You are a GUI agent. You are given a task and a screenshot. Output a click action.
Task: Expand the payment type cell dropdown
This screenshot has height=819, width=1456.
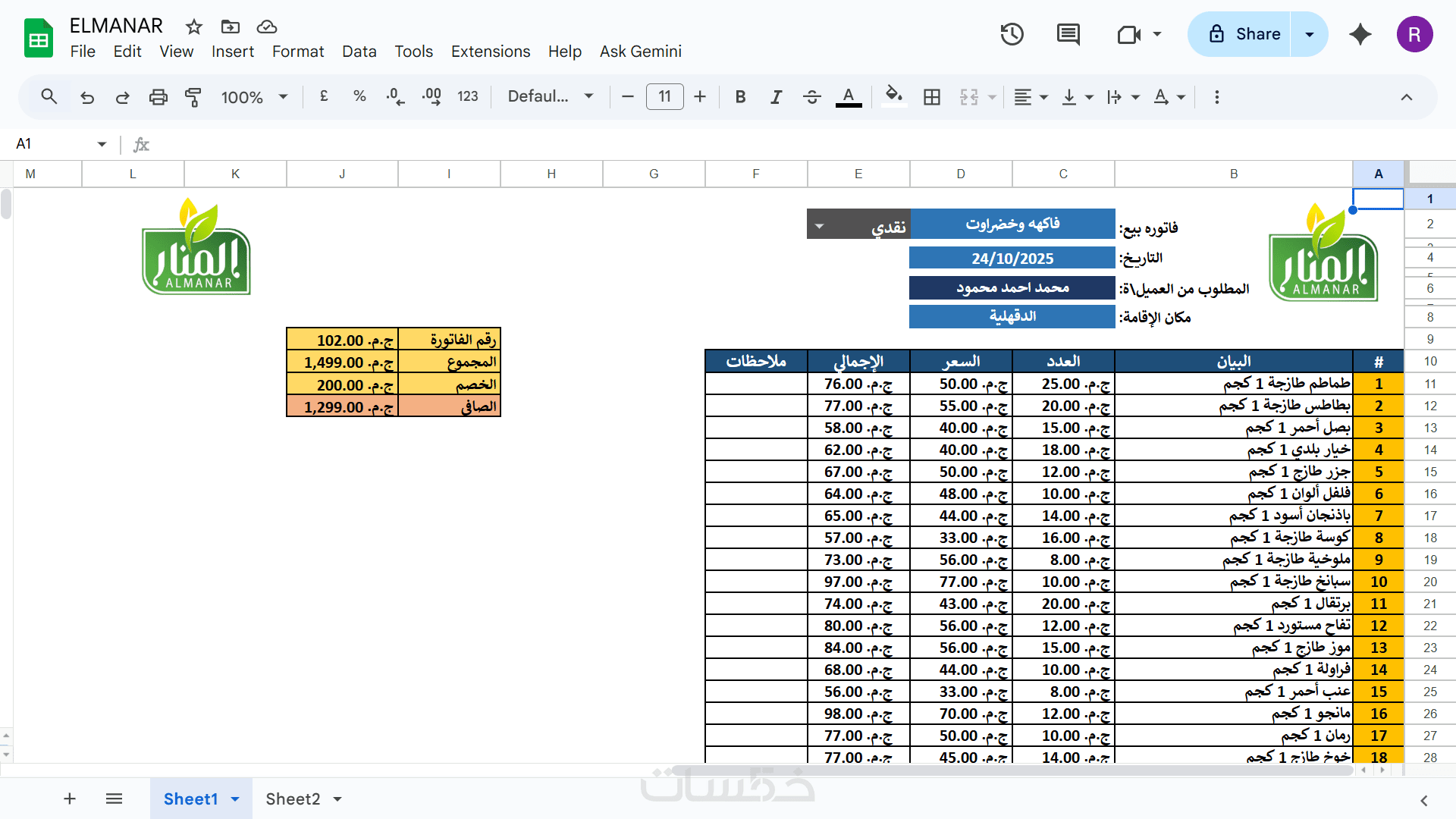point(819,227)
